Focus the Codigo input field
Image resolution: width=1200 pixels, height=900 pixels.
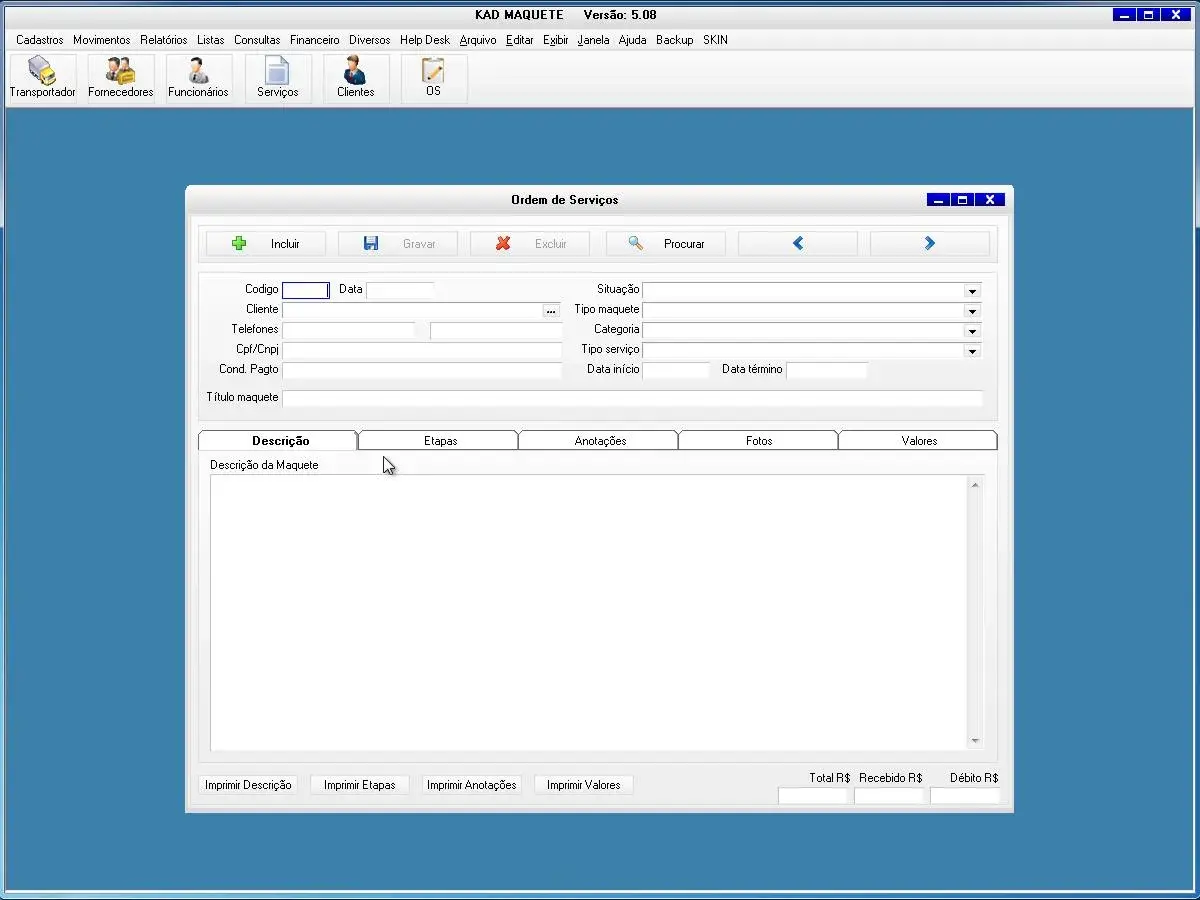[306, 290]
